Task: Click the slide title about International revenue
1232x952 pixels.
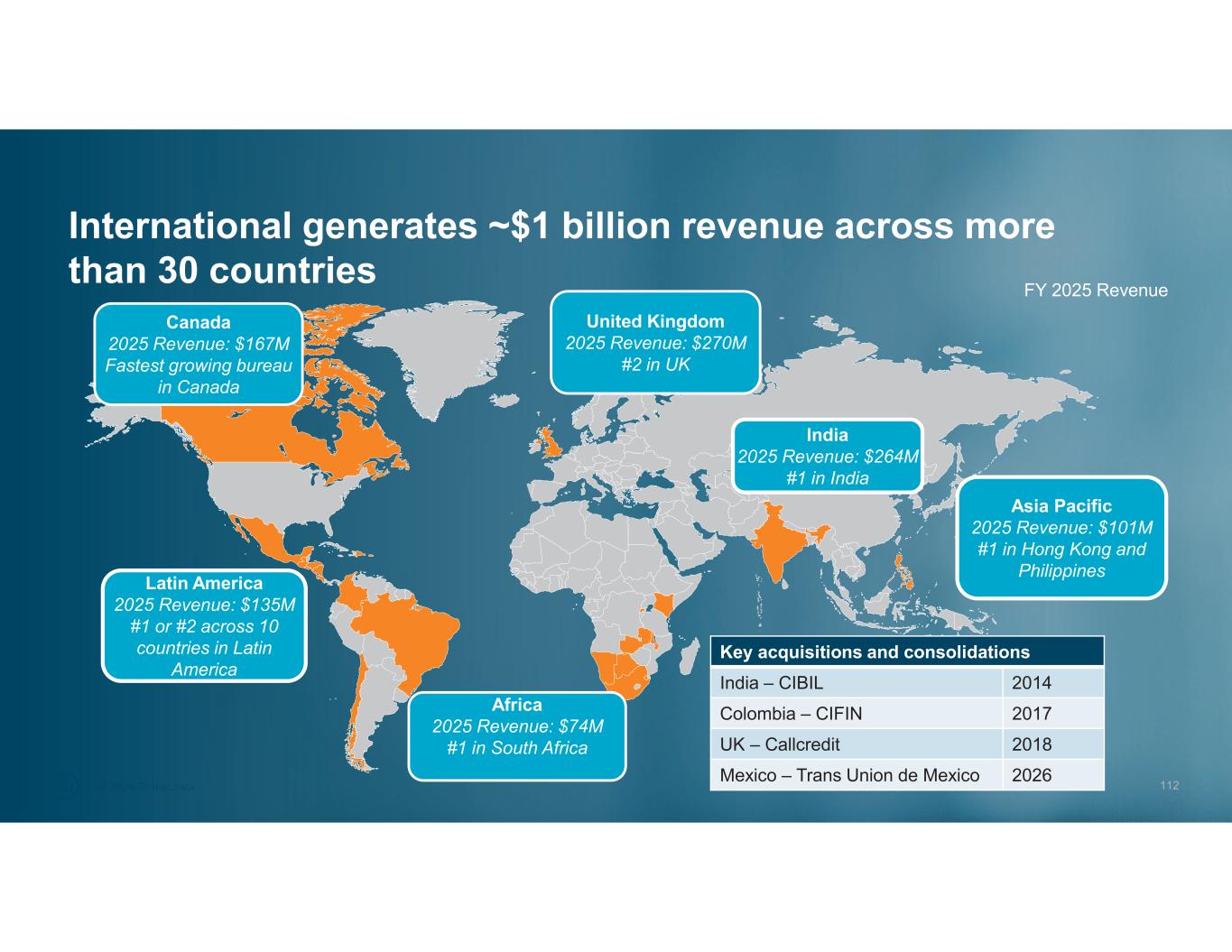Action: [x=562, y=248]
